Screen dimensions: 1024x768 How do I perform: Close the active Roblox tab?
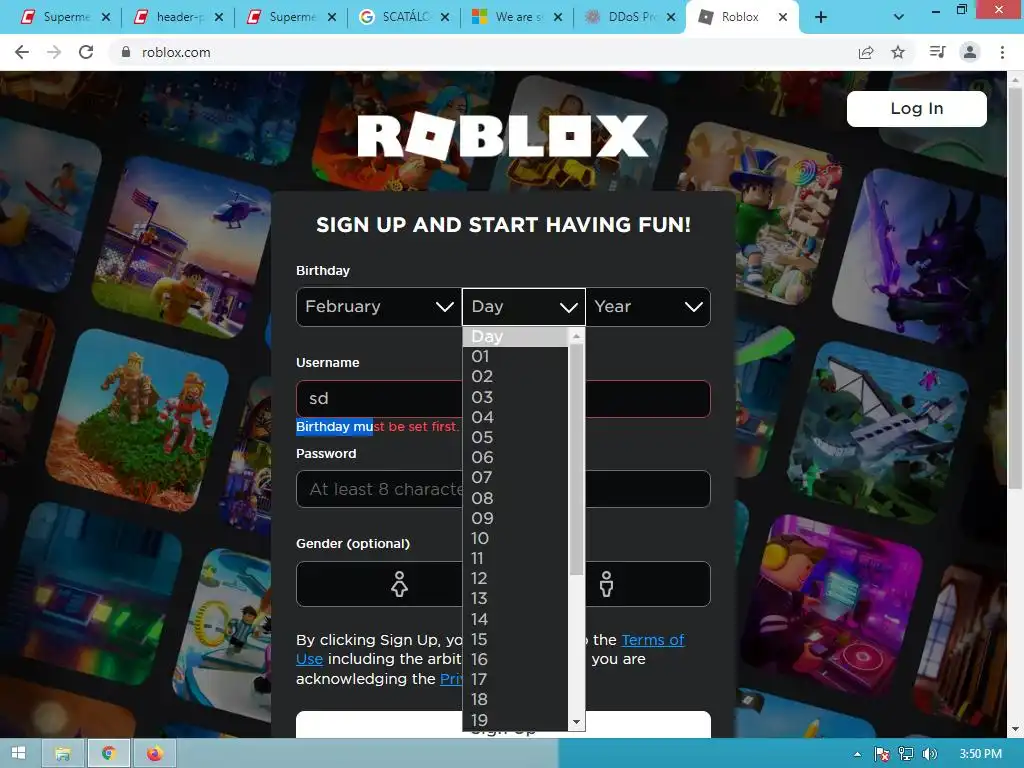(783, 18)
